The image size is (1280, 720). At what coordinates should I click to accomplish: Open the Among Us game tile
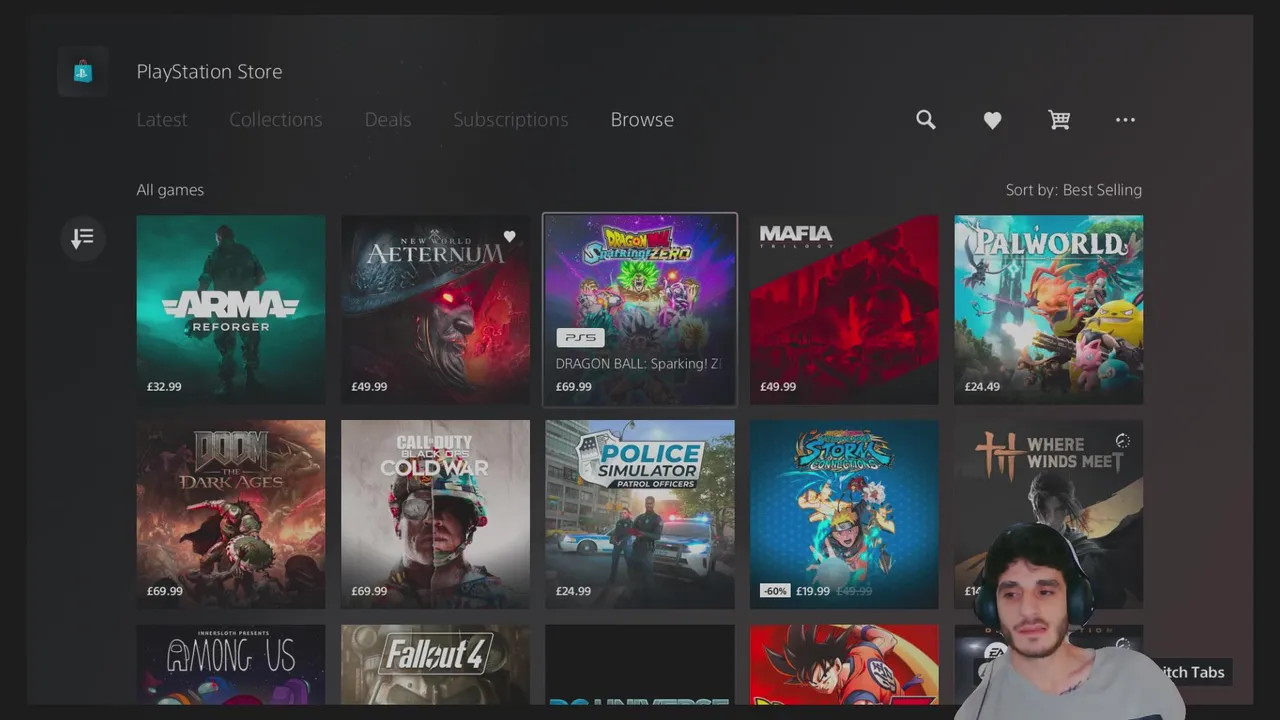point(231,664)
